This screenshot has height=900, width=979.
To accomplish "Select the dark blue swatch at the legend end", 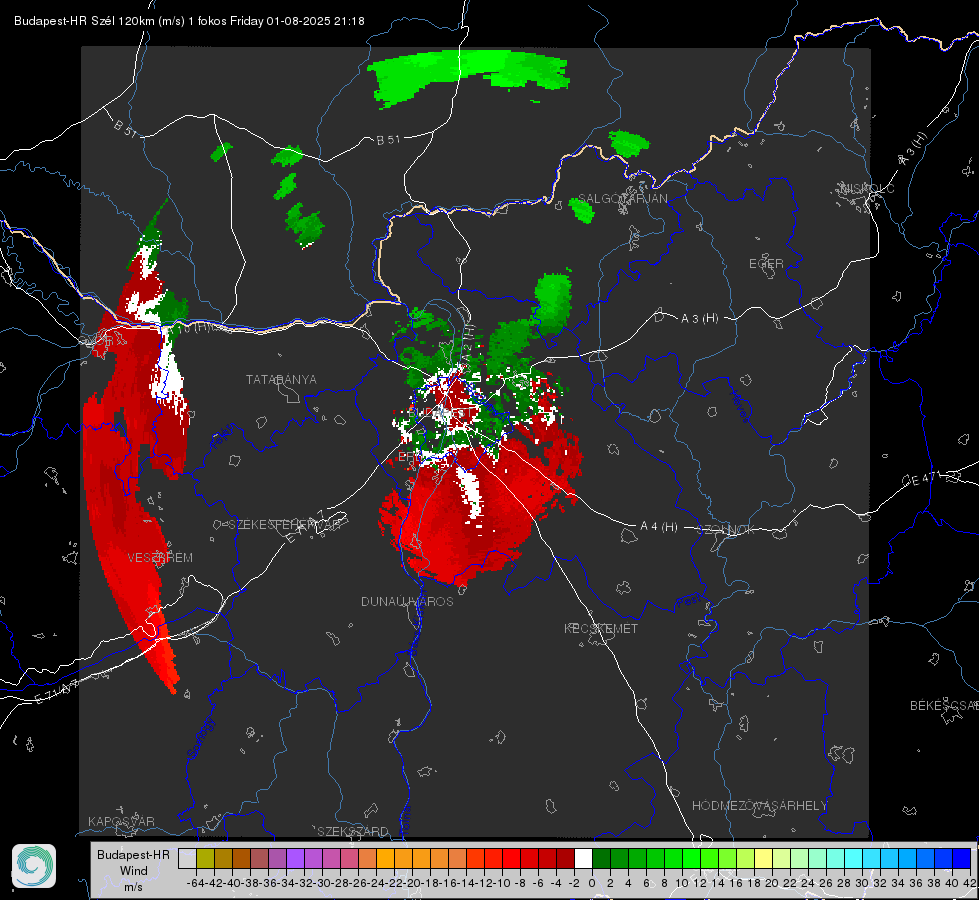I will click(x=962, y=858).
